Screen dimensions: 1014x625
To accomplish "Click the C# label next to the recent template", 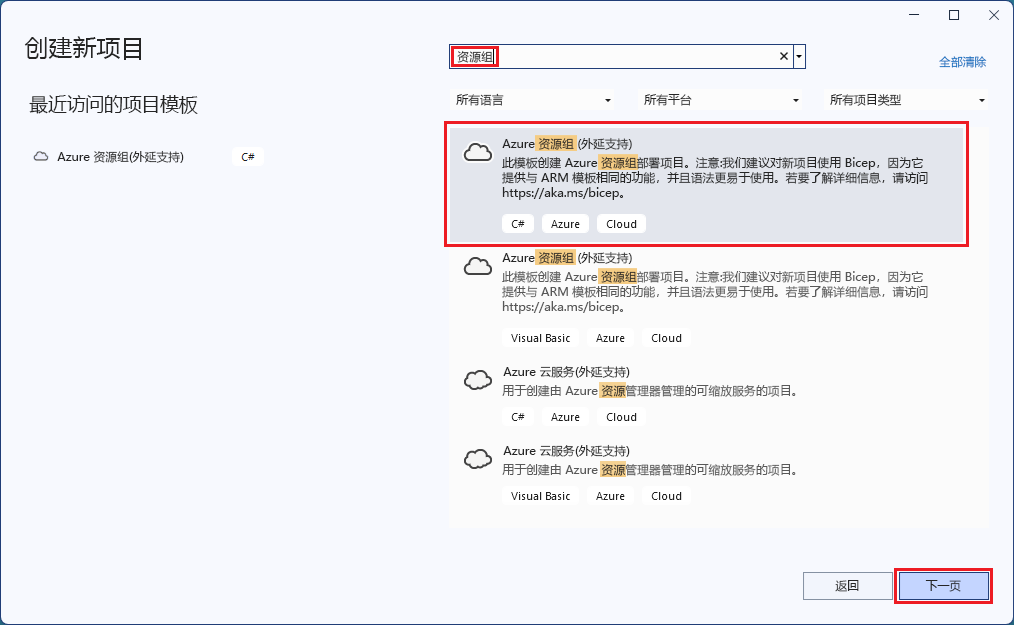I will pyautogui.click(x=246, y=156).
